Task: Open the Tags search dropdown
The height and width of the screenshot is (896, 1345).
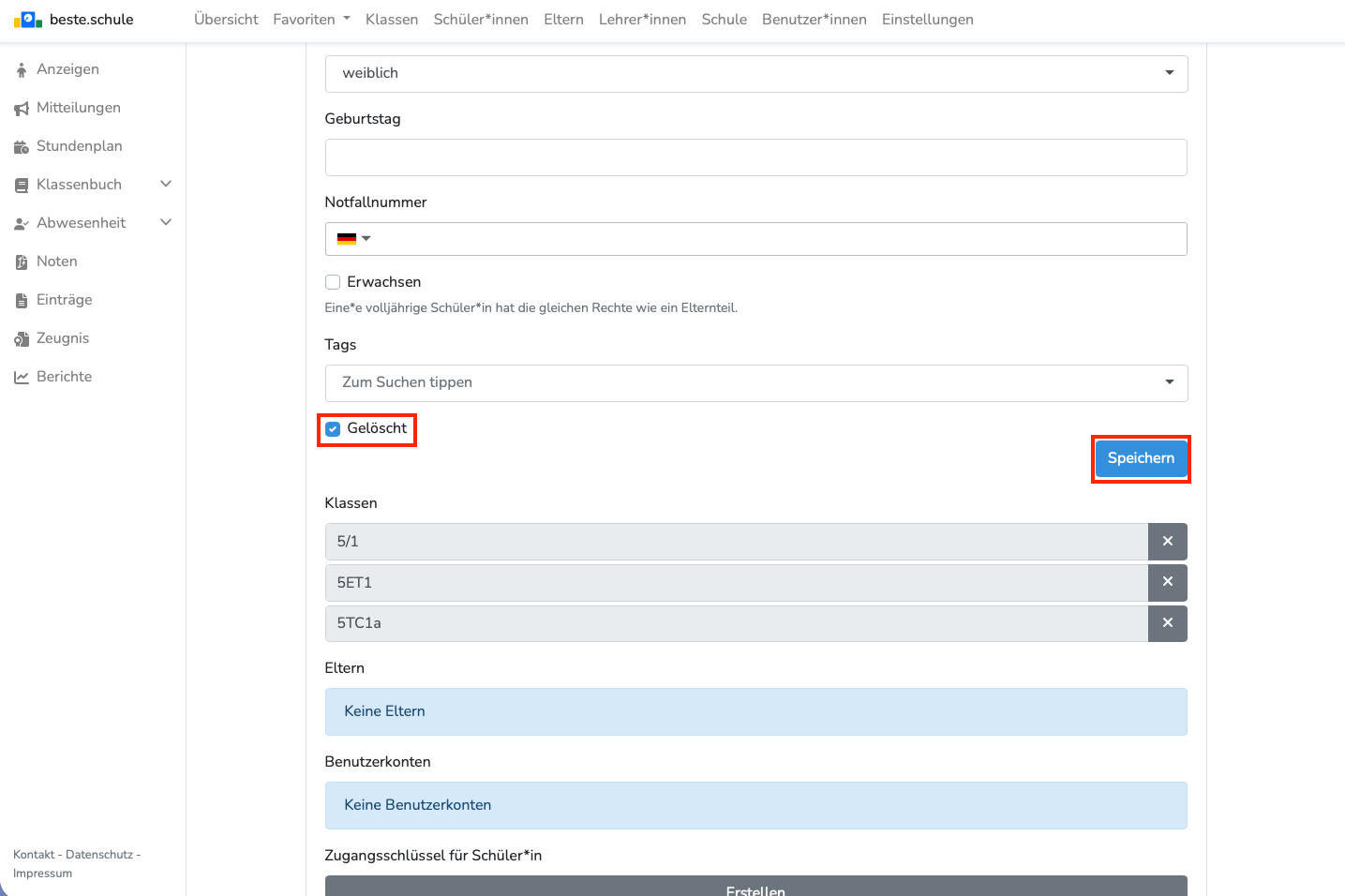Action: click(755, 382)
